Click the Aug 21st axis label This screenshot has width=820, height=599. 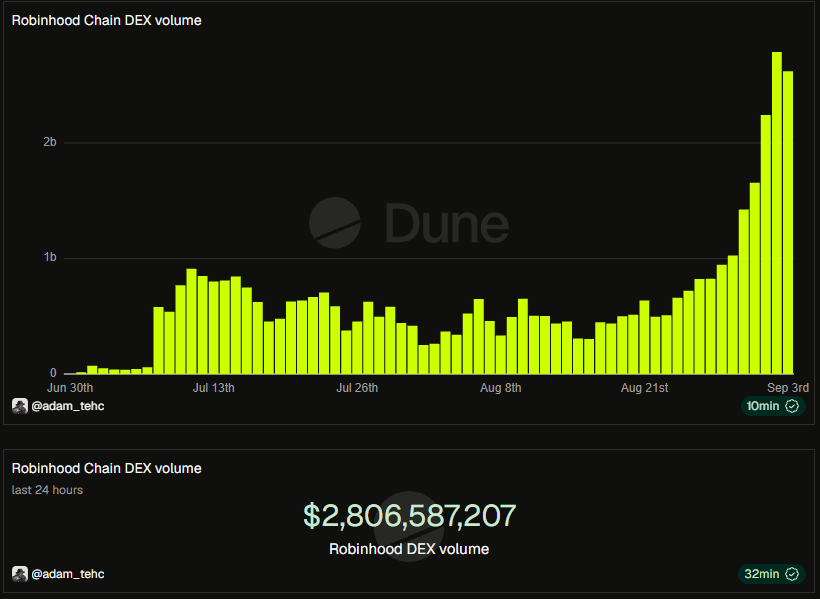point(644,388)
